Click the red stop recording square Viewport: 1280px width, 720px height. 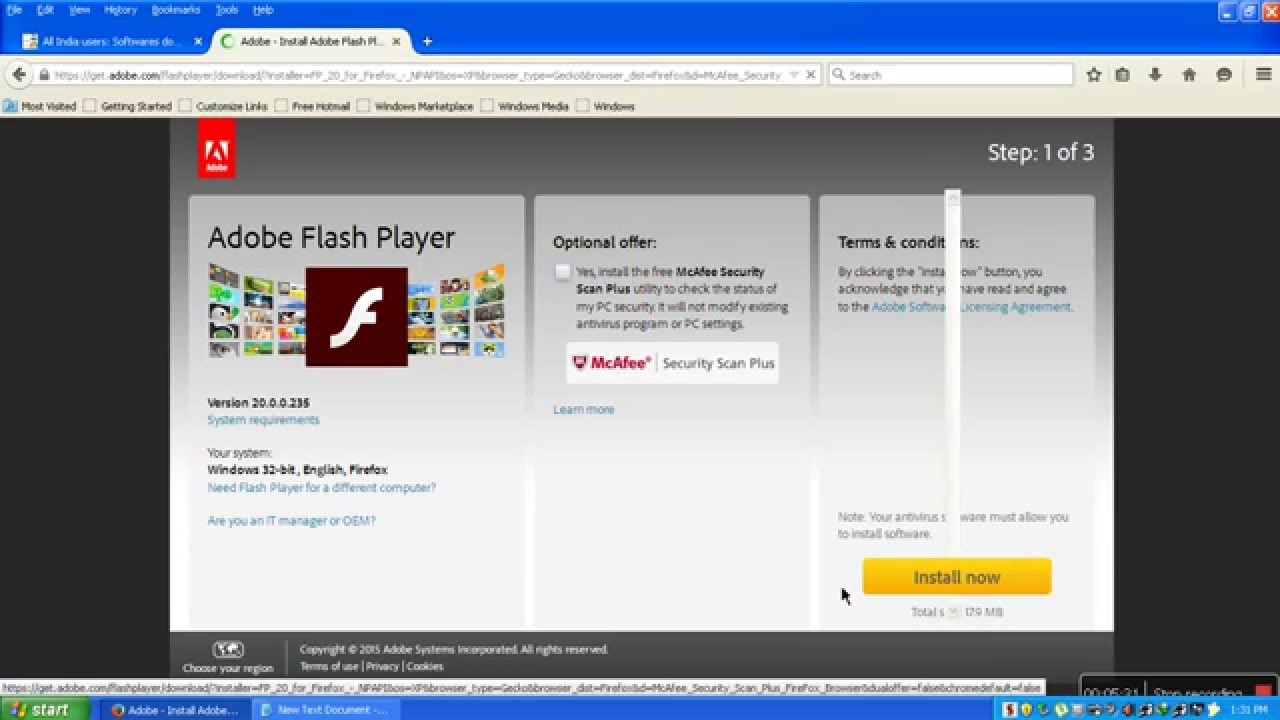point(1264,692)
